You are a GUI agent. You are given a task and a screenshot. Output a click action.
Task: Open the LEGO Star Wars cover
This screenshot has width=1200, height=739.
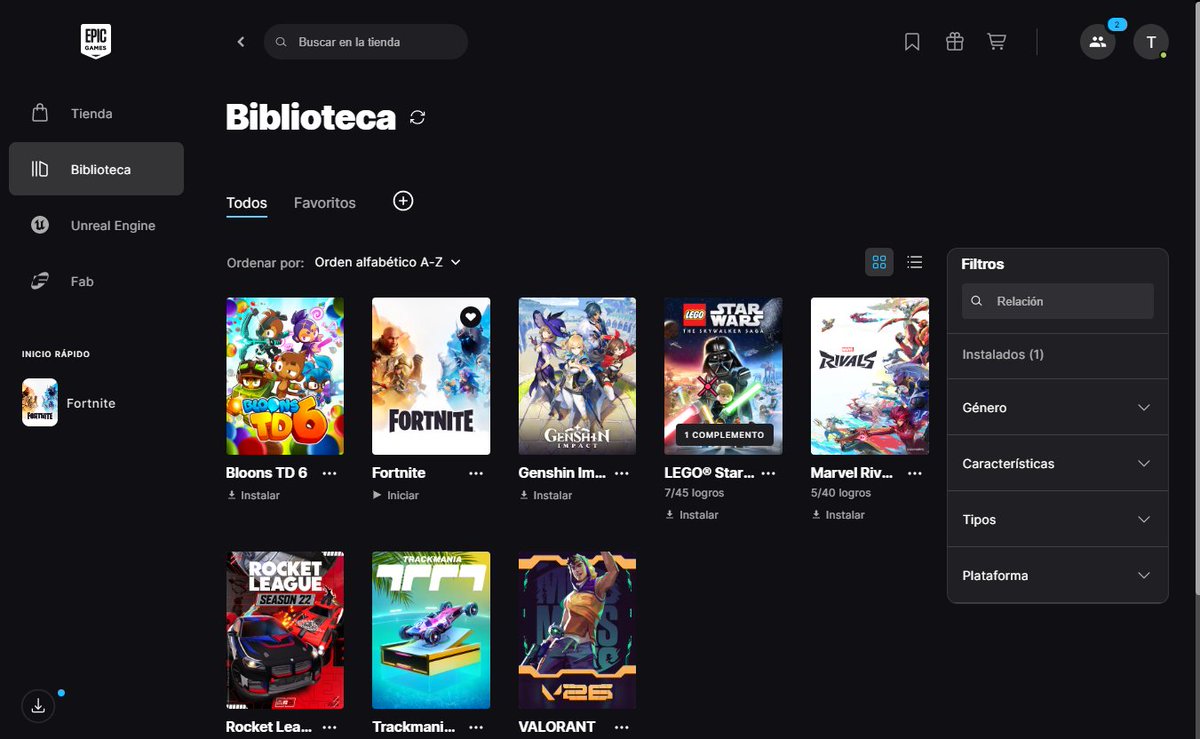(723, 376)
